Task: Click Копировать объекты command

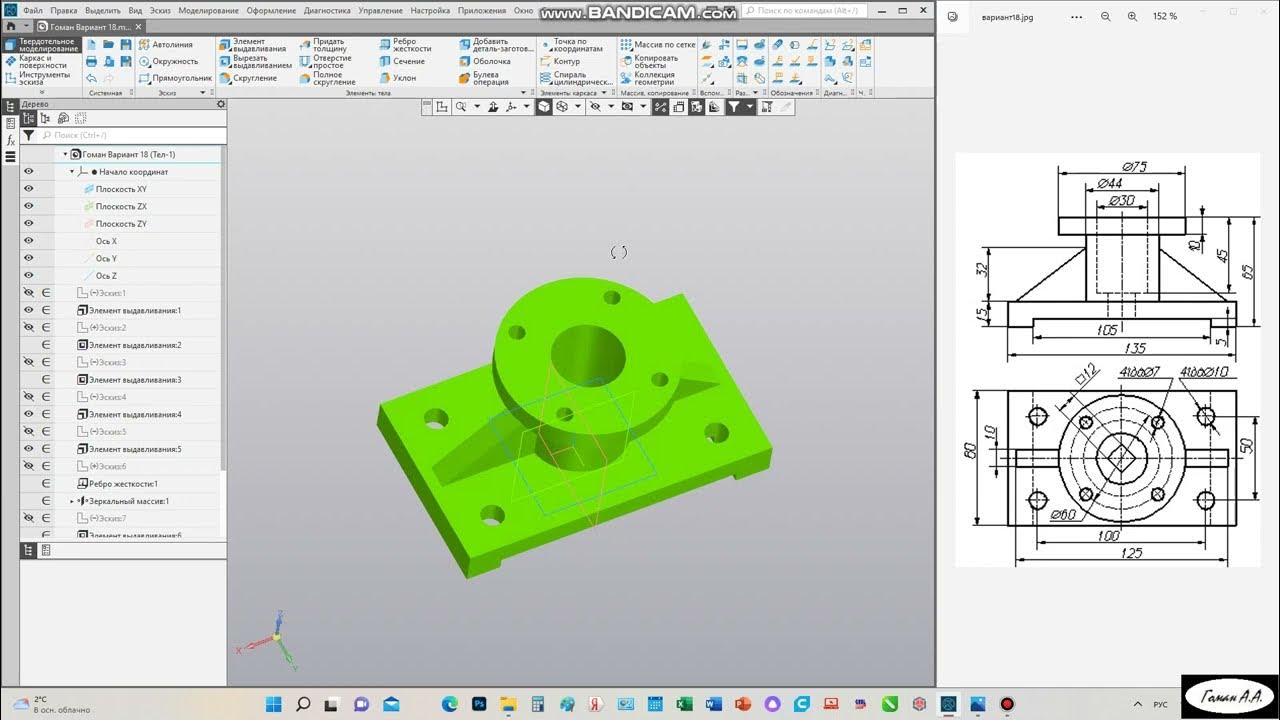Action: point(649,61)
